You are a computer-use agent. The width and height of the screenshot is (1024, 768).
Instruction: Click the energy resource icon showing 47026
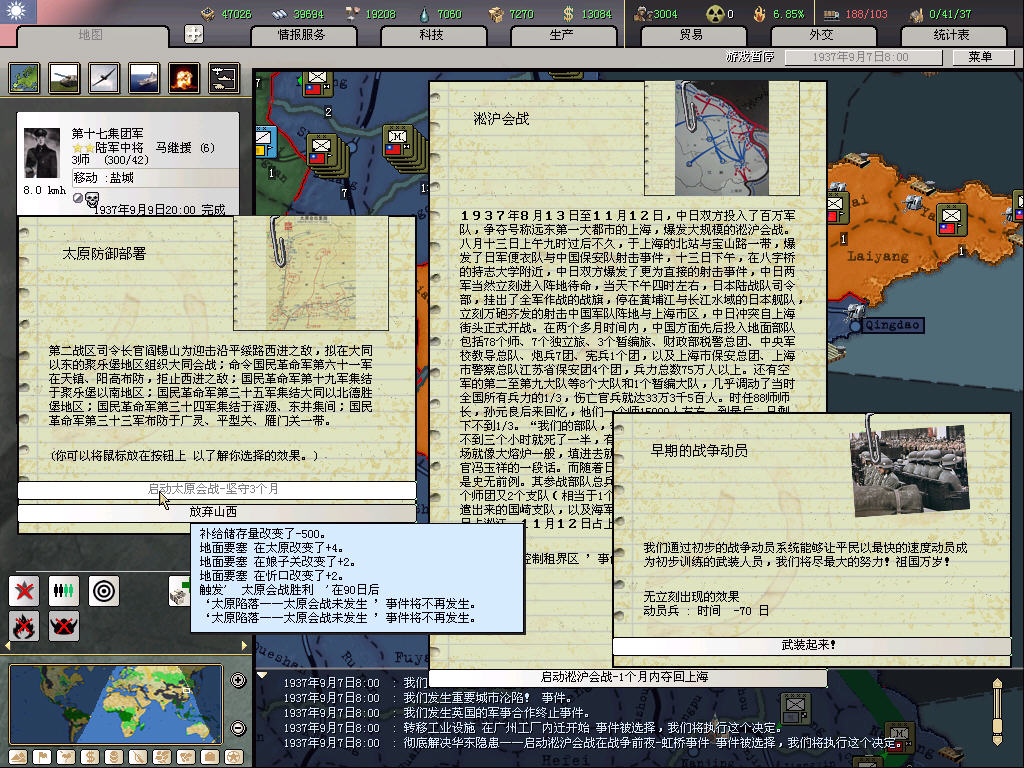(208, 14)
